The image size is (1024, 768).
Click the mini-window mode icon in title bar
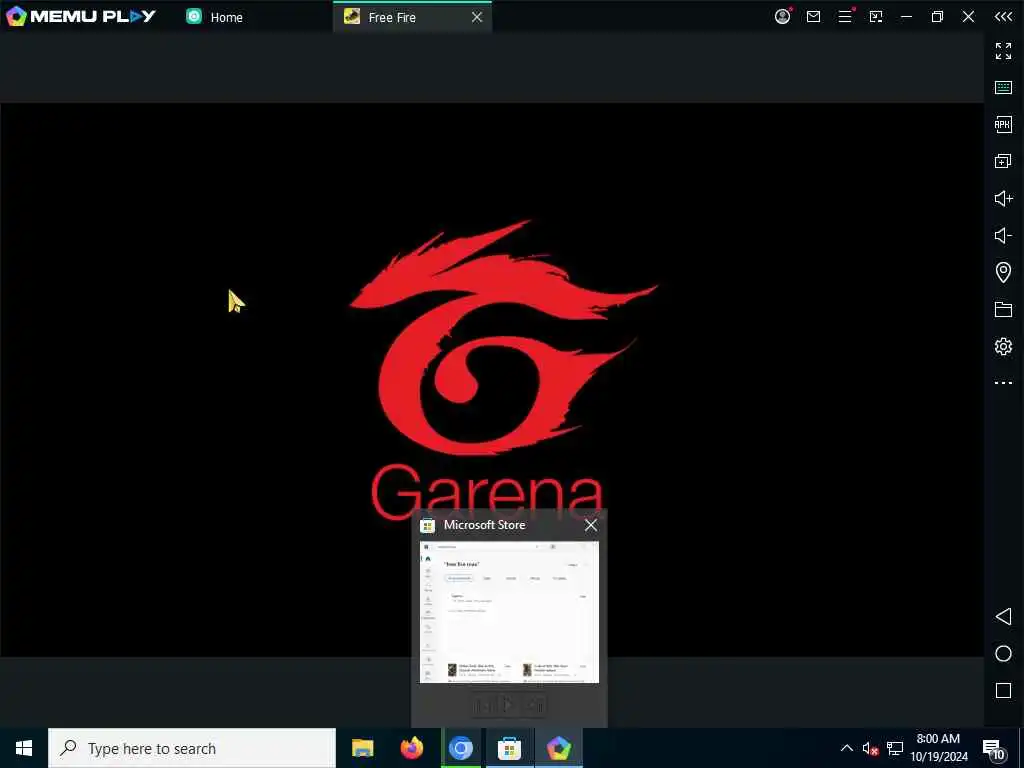[876, 16]
